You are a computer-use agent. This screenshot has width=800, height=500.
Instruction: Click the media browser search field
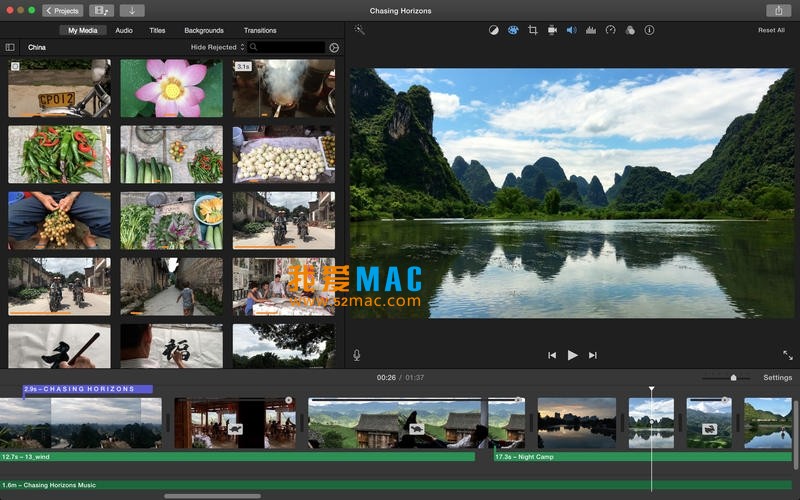point(287,47)
